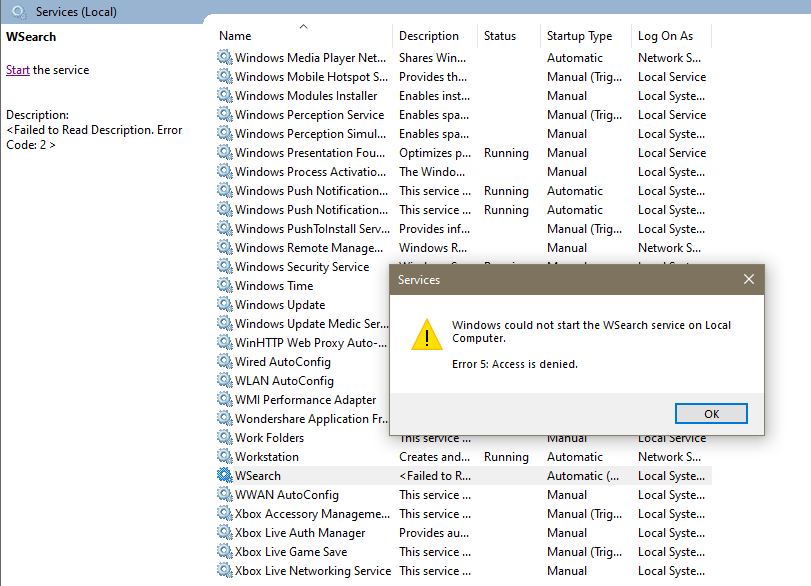This screenshot has width=811, height=586.
Task: Click the Windows Presentation Foundation gear icon
Action: click(x=224, y=152)
